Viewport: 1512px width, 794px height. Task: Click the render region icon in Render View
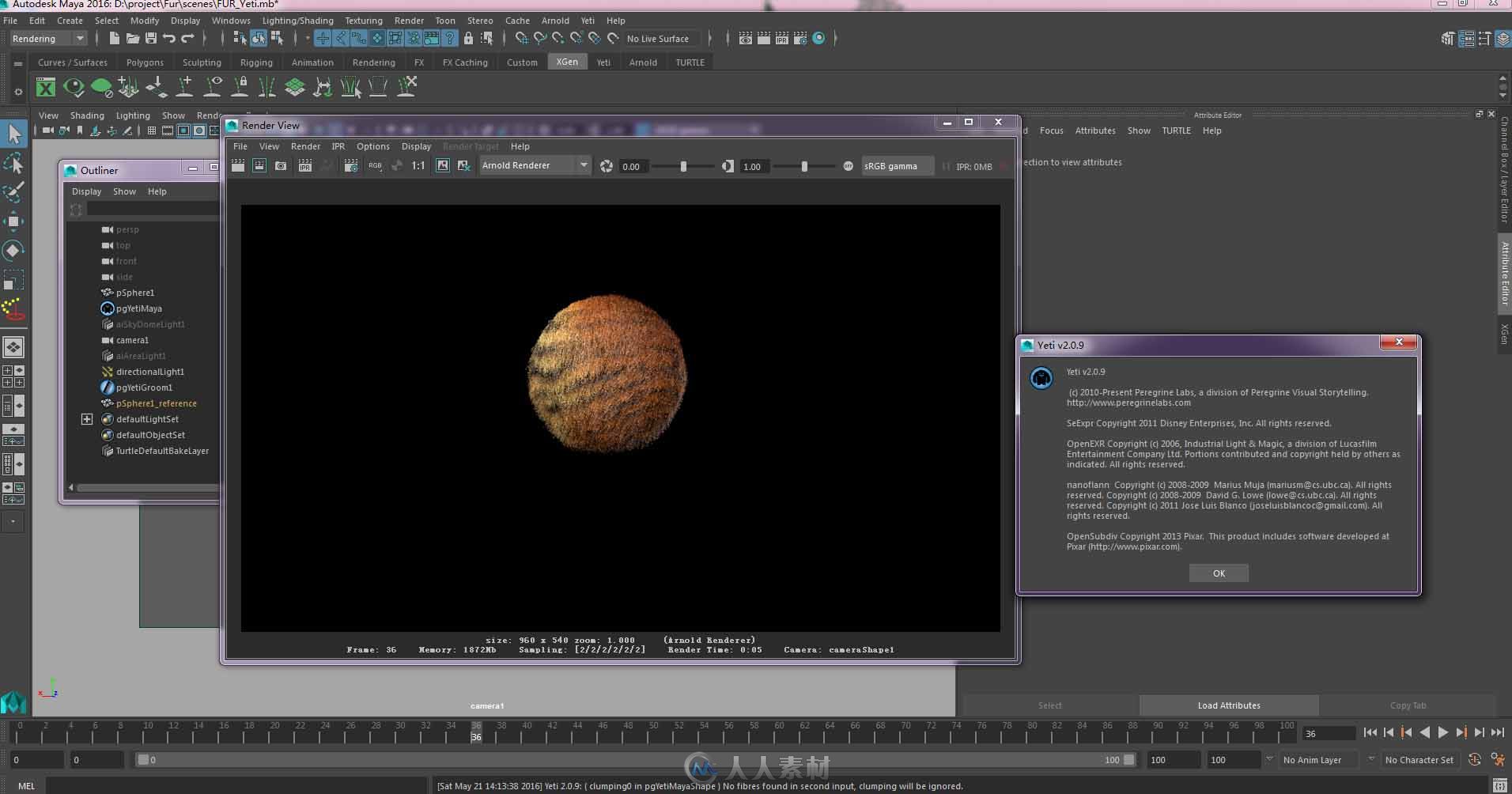coord(259,165)
